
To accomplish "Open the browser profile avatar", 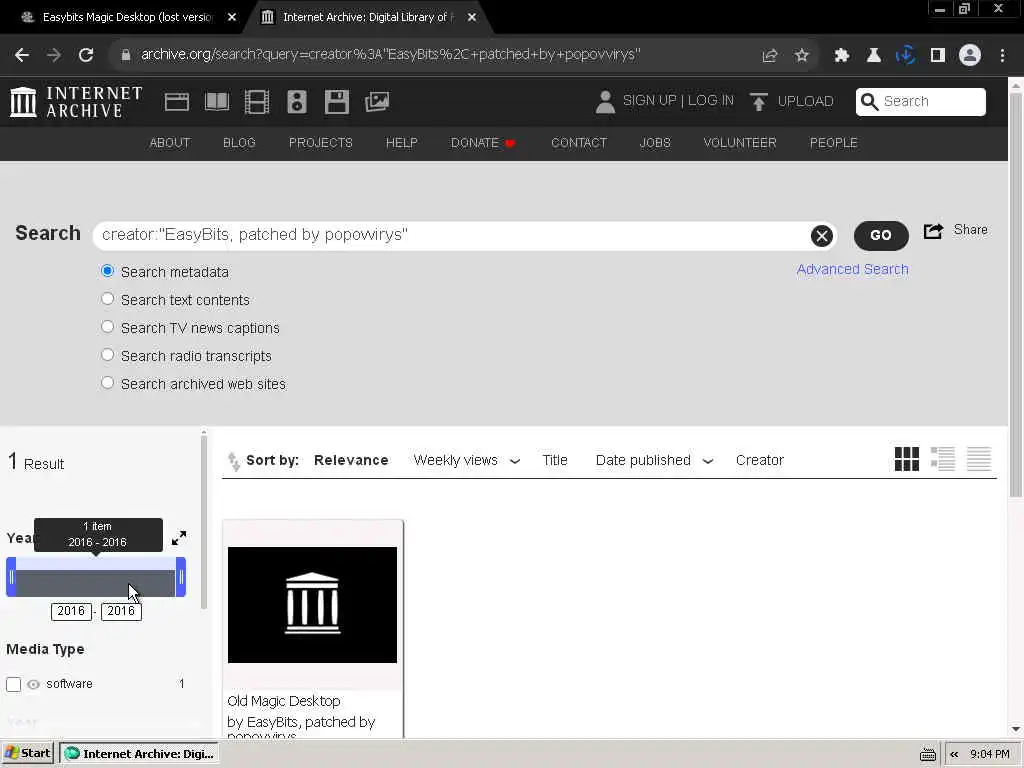I will pyautogui.click(x=970, y=55).
